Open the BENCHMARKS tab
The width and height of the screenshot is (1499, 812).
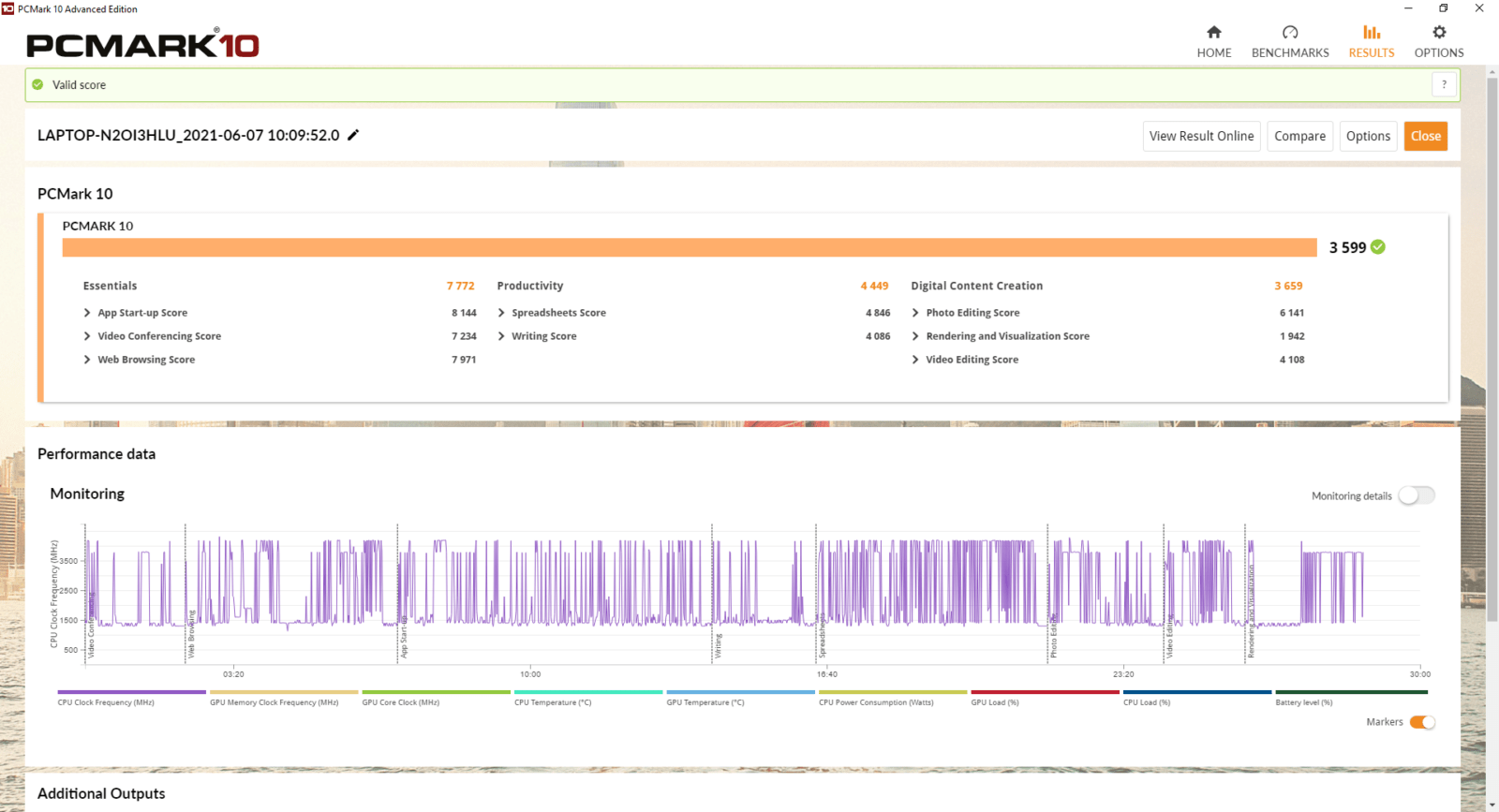pyautogui.click(x=1290, y=42)
